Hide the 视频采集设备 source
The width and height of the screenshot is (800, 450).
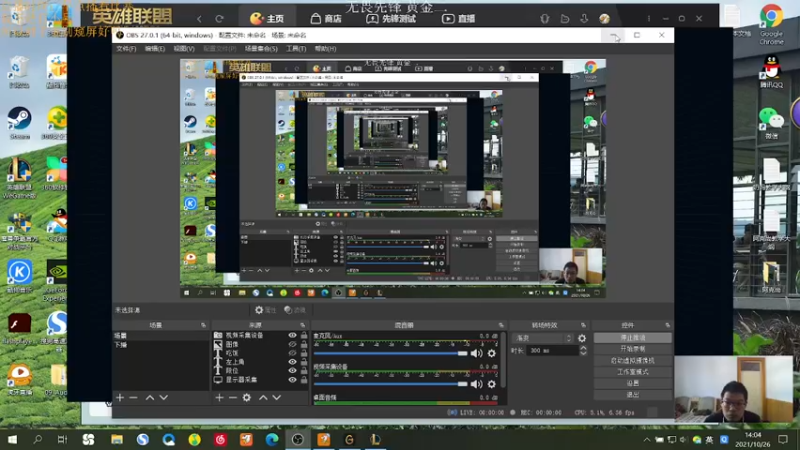292,335
